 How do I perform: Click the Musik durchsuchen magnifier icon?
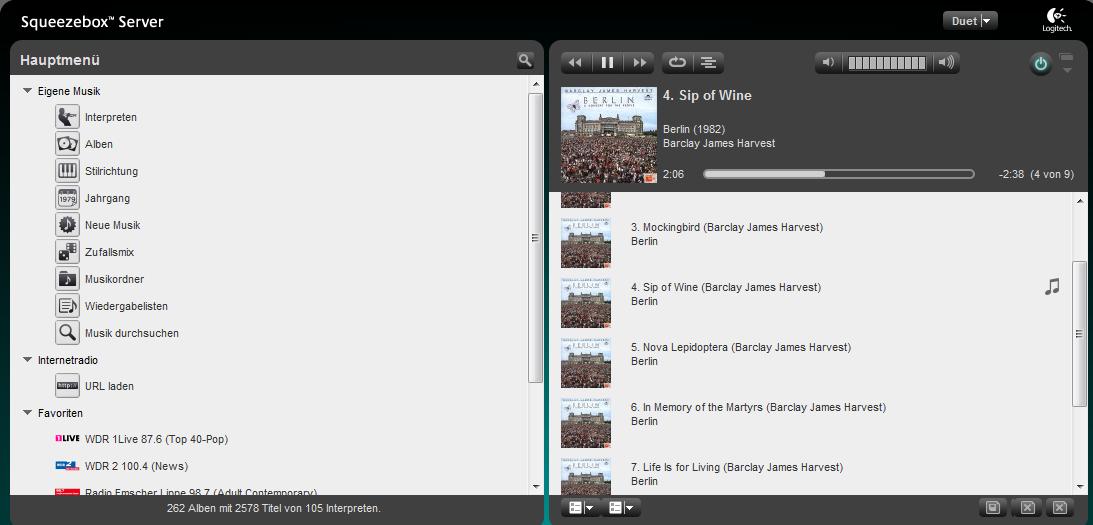pyautogui.click(x=67, y=333)
